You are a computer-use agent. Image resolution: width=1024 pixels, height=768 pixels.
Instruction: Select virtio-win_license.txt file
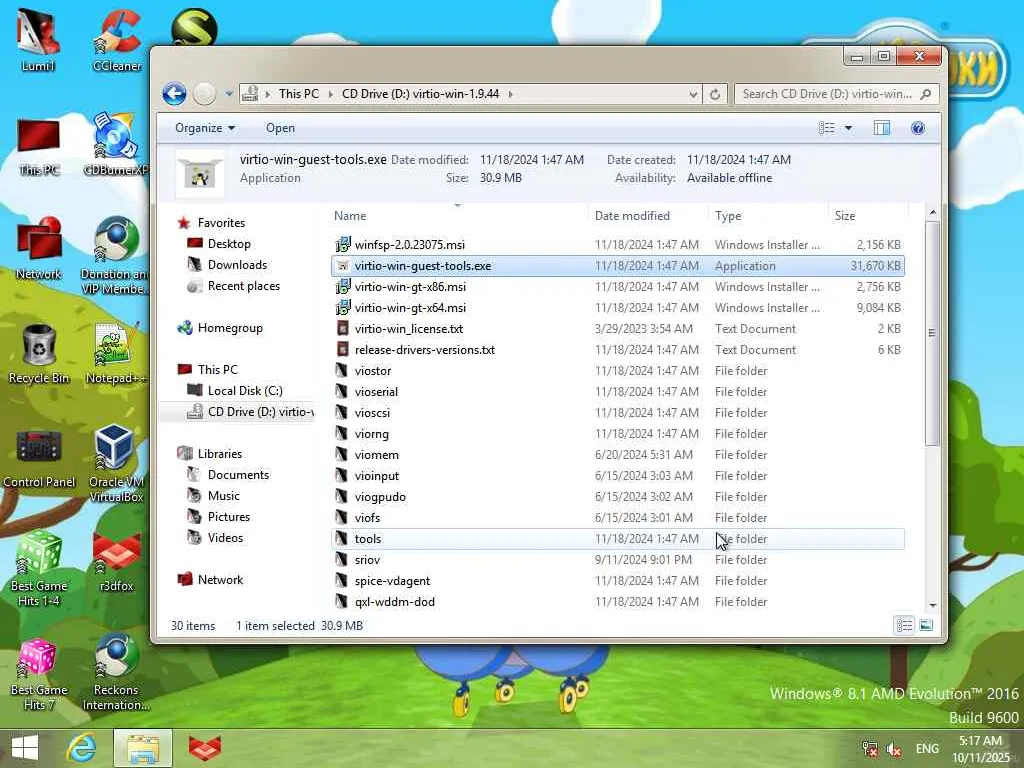[618, 328]
